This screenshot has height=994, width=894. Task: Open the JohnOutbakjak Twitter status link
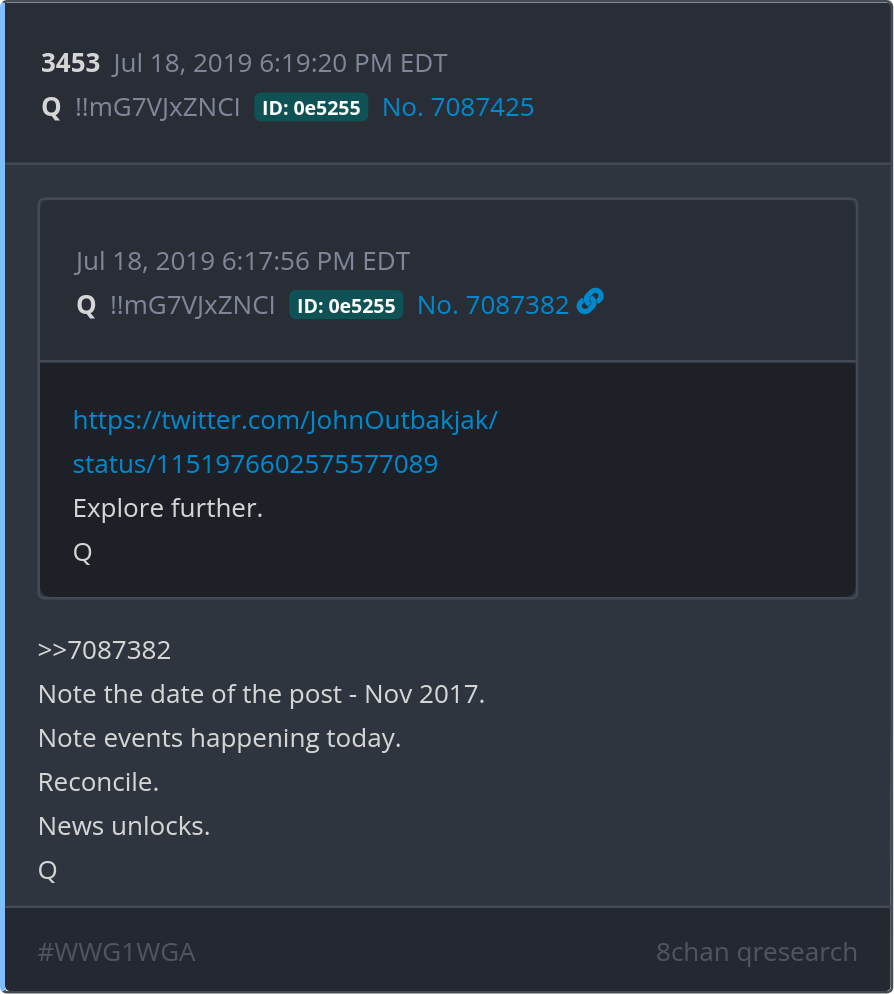click(x=285, y=441)
